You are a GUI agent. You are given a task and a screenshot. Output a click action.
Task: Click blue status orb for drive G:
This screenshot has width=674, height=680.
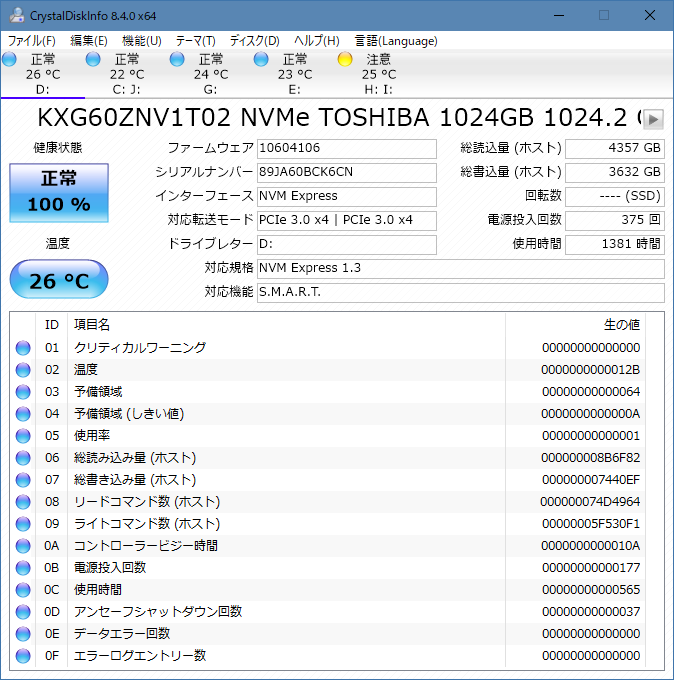tap(177, 59)
